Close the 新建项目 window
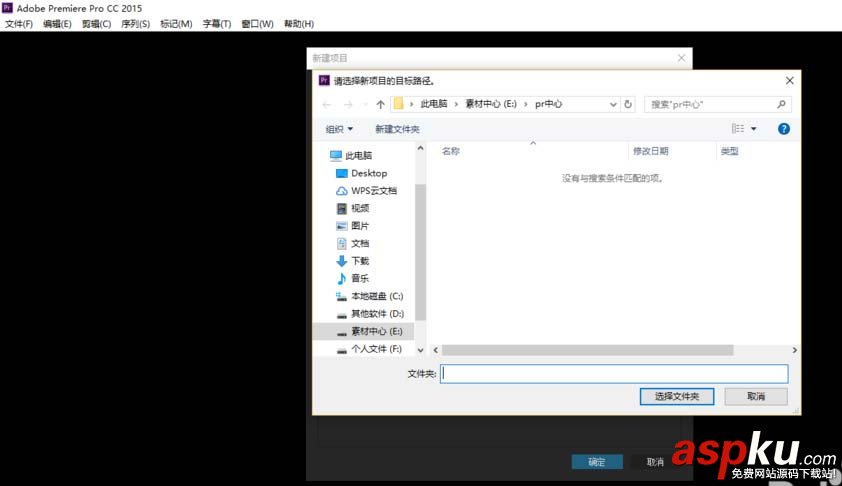 tap(681, 58)
